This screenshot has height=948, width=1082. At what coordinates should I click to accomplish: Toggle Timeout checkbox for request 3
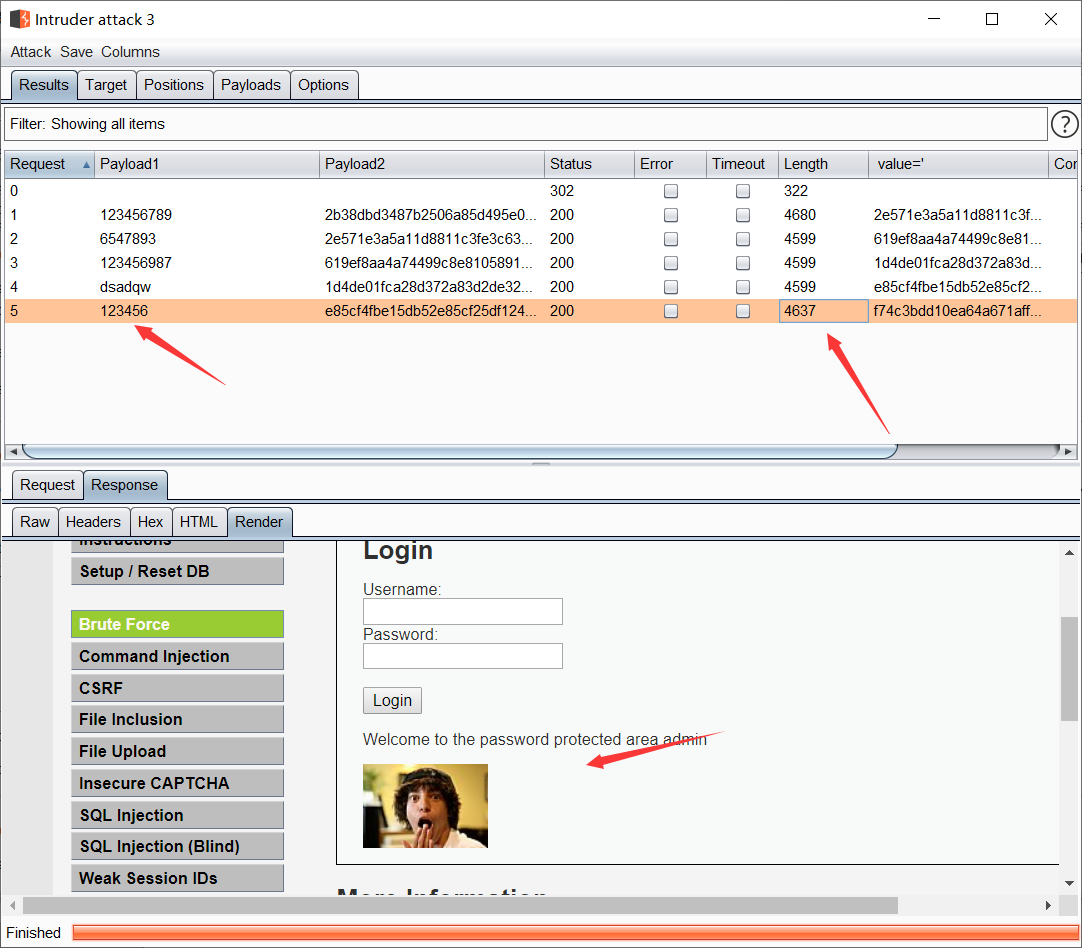(x=743, y=263)
